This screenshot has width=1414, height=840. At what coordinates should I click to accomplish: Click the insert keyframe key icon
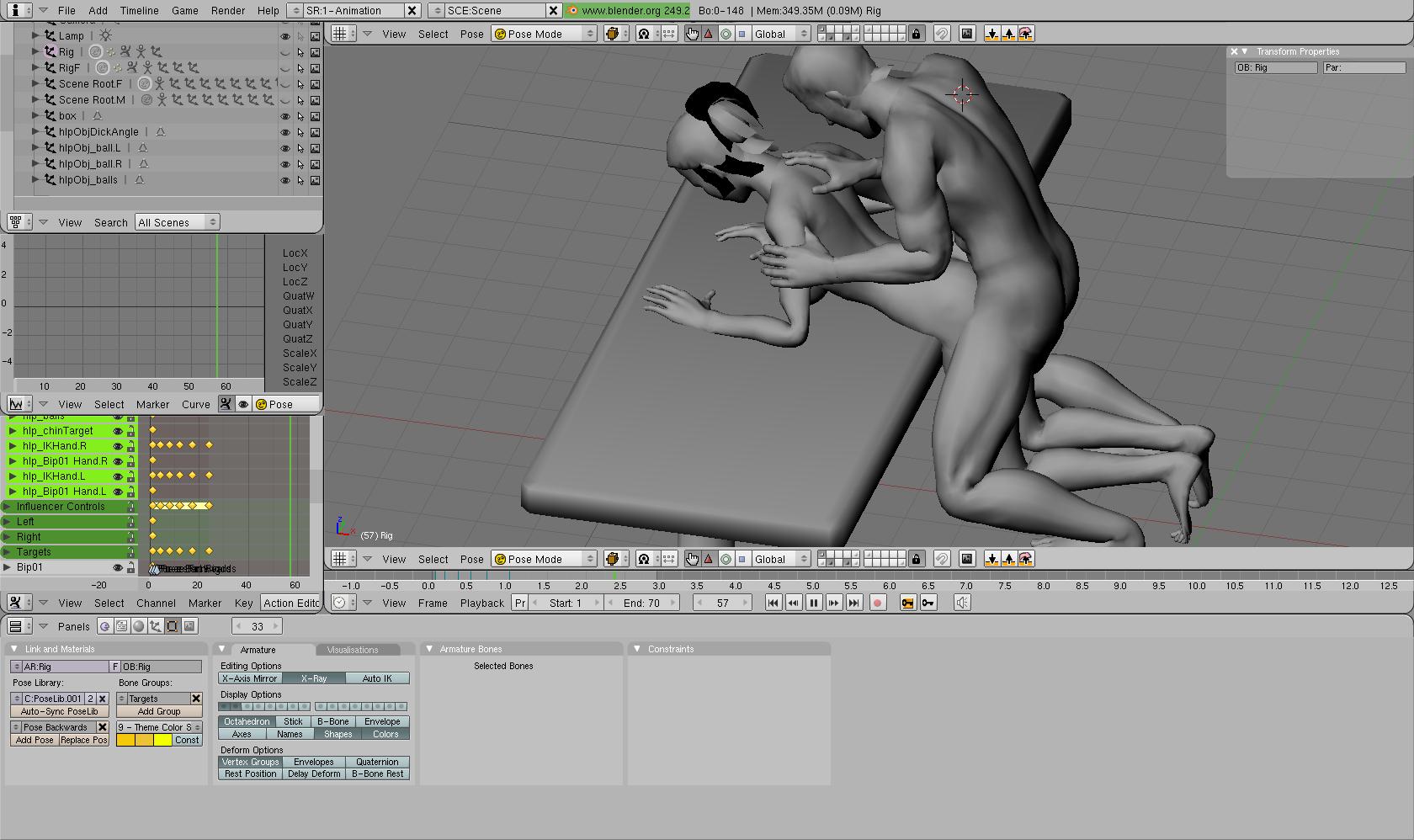click(x=928, y=603)
